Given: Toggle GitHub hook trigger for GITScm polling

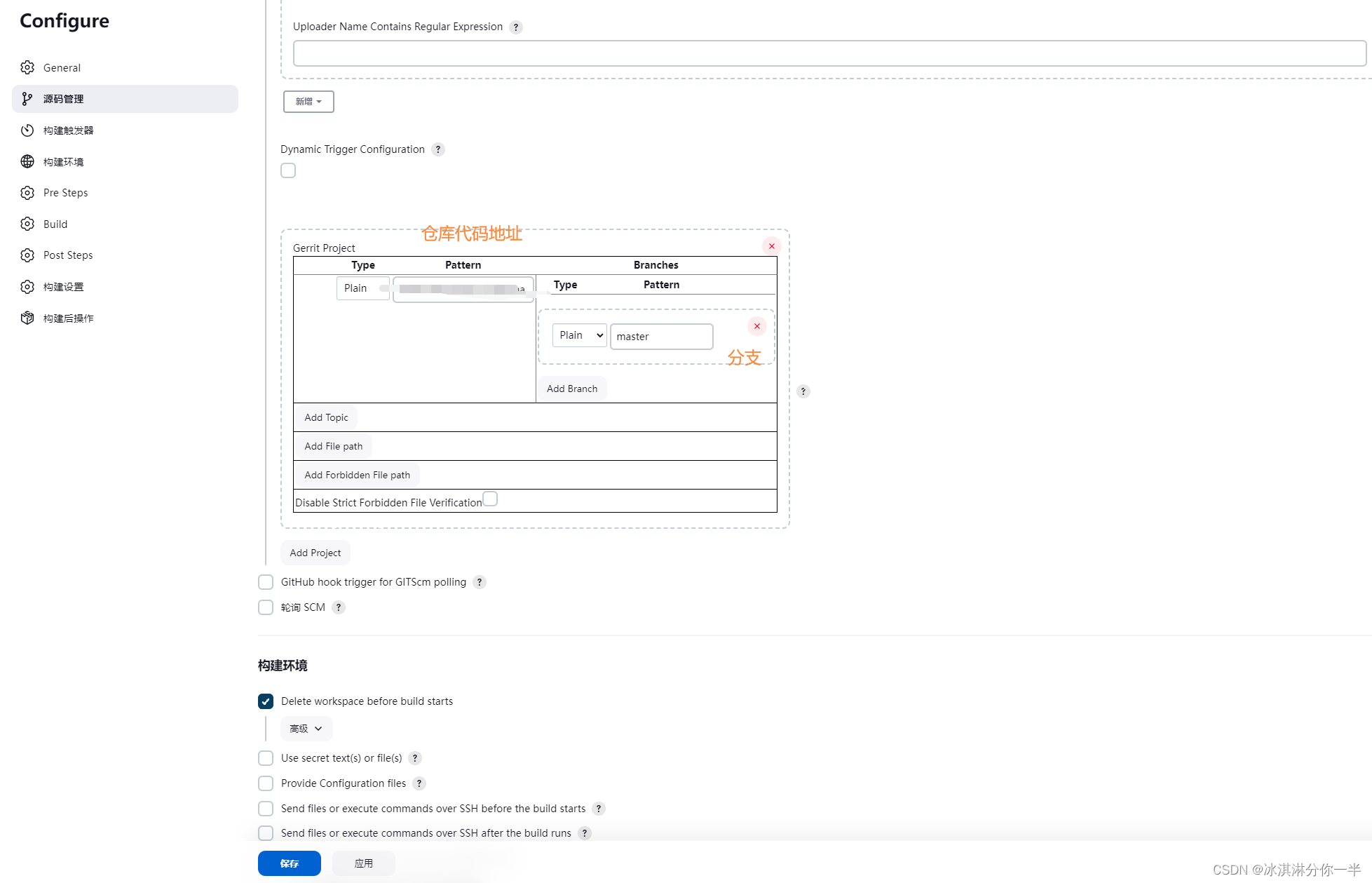Looking at the screenshot, I should coord(265,581).
